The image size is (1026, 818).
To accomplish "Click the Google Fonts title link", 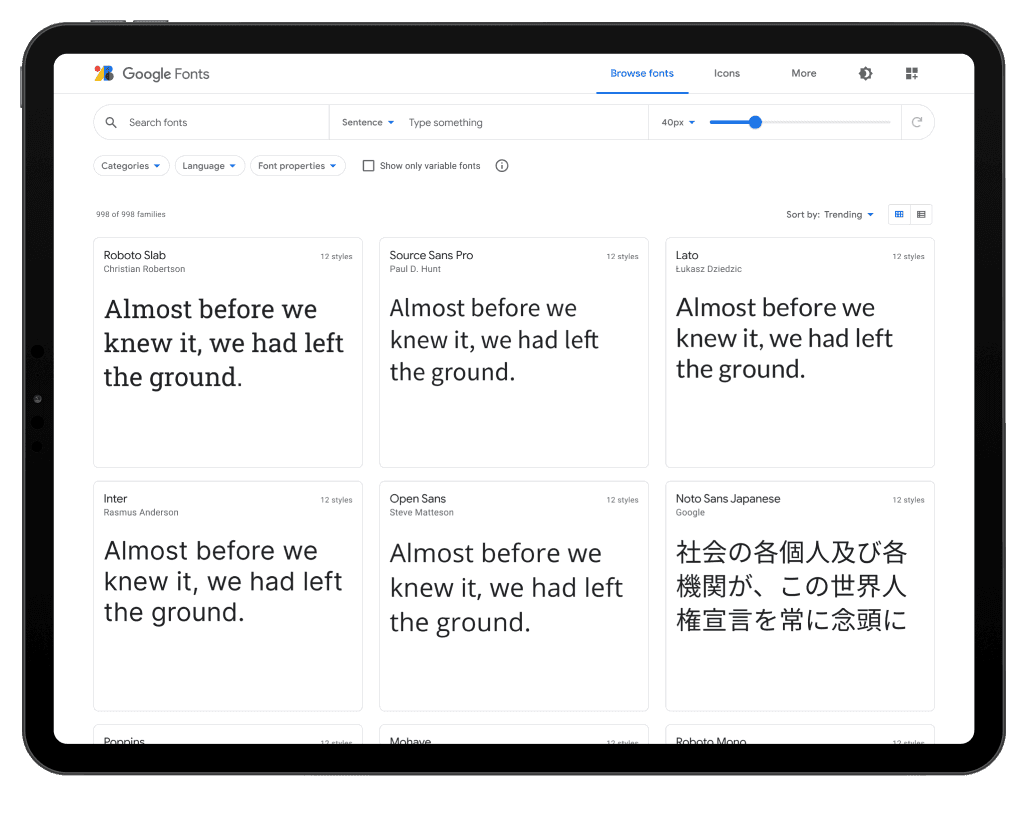I will click(x=166, y=73).
